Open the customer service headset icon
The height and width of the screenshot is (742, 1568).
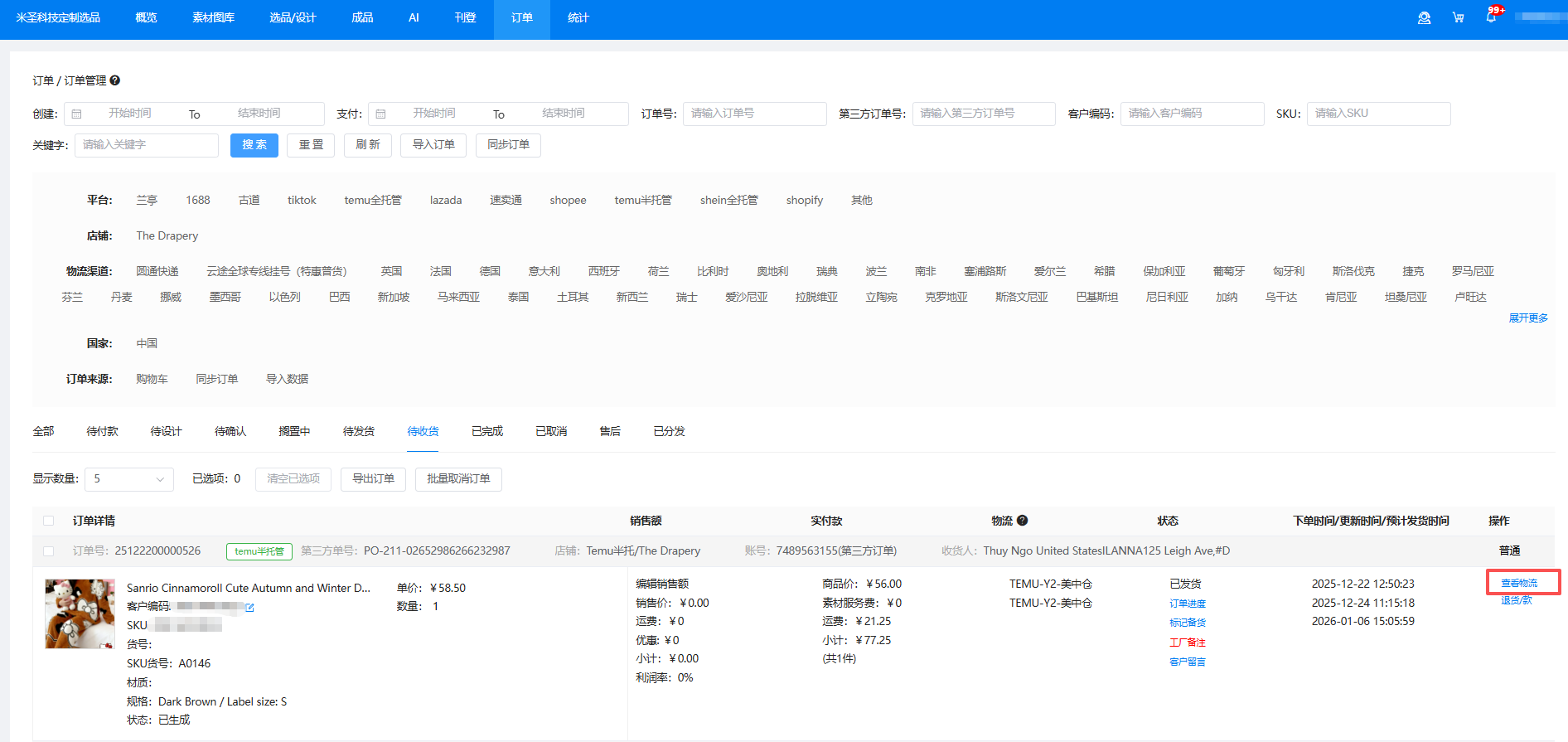1424,17
